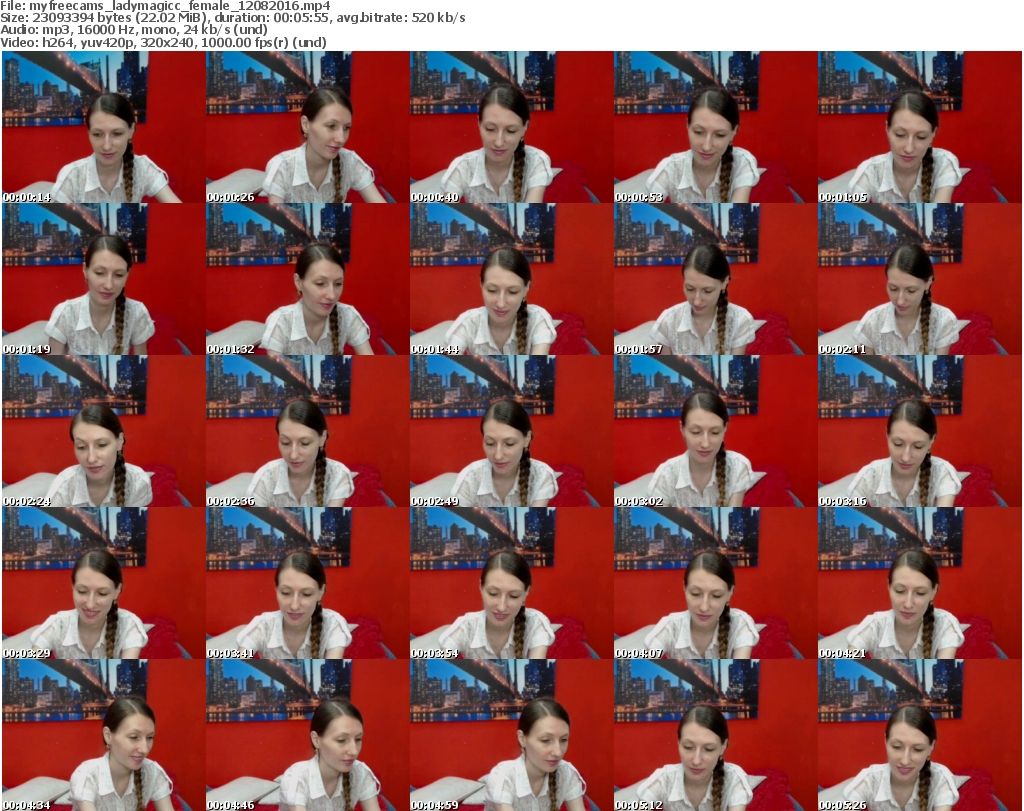This screenshot has height=811, width=1024.
Task: Pick the thumbnail labeled 00:01:57
Action: point(715,279)
